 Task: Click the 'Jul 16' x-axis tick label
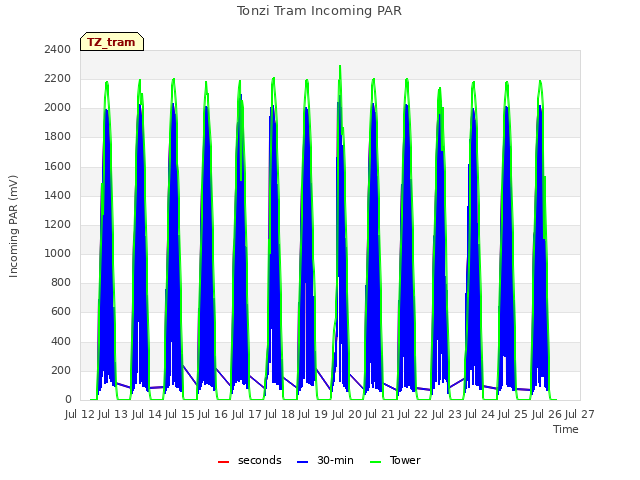[x=213, y=414]
